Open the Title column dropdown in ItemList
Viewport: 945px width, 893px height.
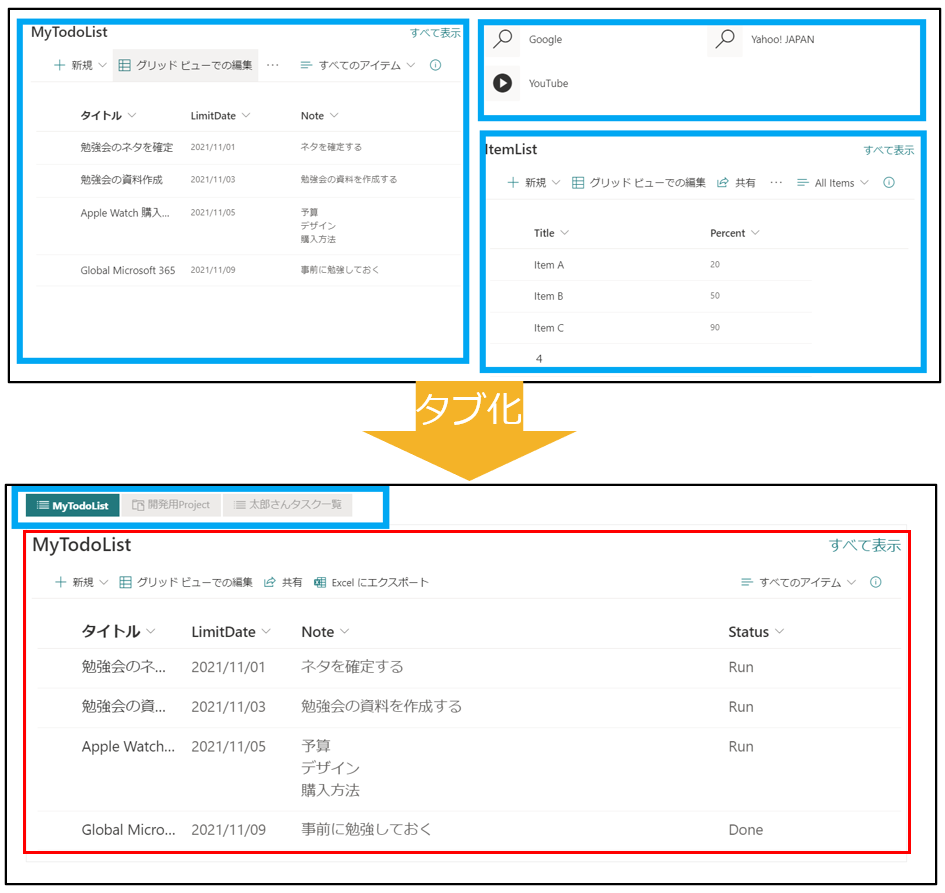pos(565,233)
